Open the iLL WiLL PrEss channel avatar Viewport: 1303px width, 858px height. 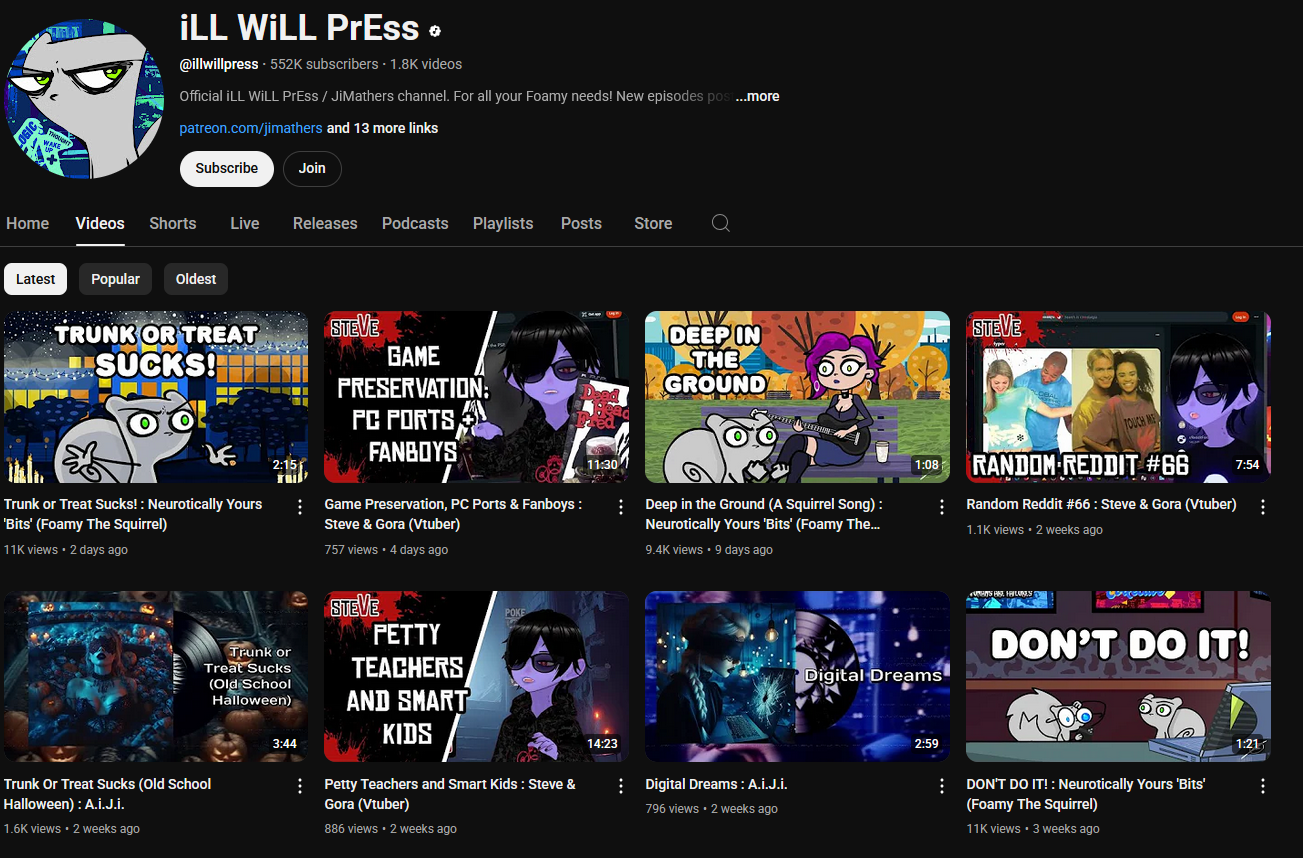coord(84,98)
